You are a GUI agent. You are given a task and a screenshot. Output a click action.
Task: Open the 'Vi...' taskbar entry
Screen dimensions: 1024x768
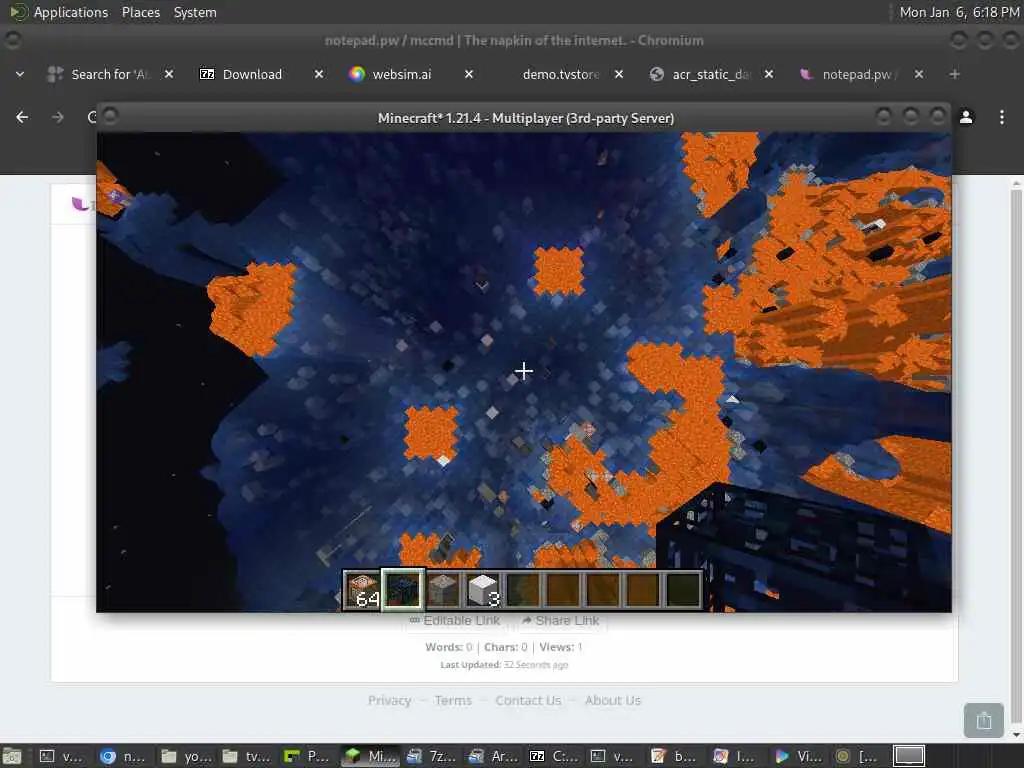click(x=797, y=756)
